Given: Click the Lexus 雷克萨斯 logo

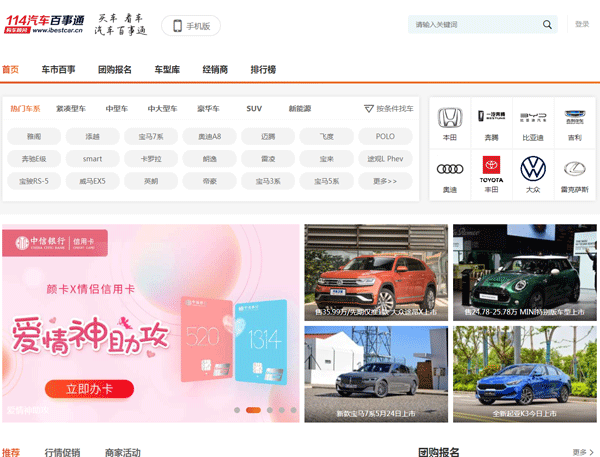Looking at the screenshot, I should 575,168.
